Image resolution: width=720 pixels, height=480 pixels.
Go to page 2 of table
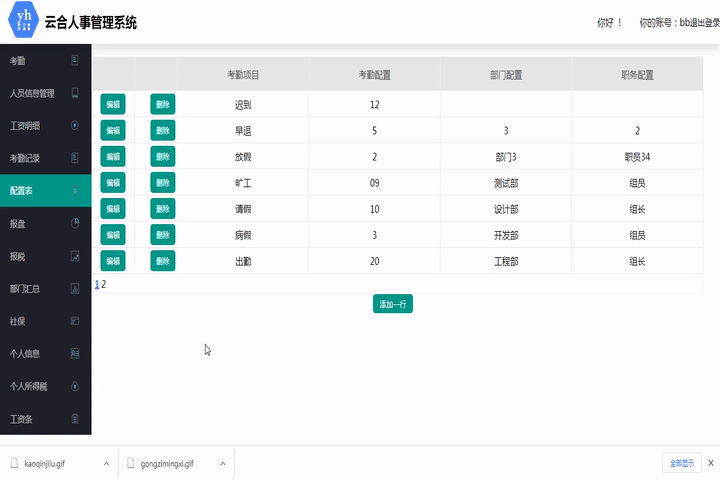click(104, 284)
